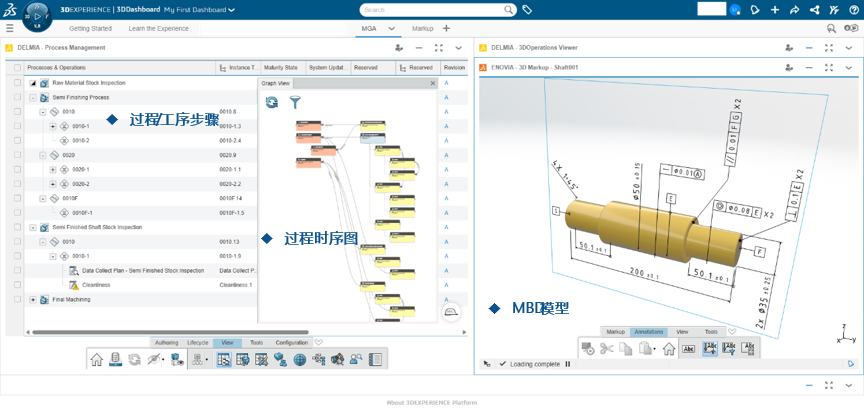Open the help question mark icon

coord(854,9)
